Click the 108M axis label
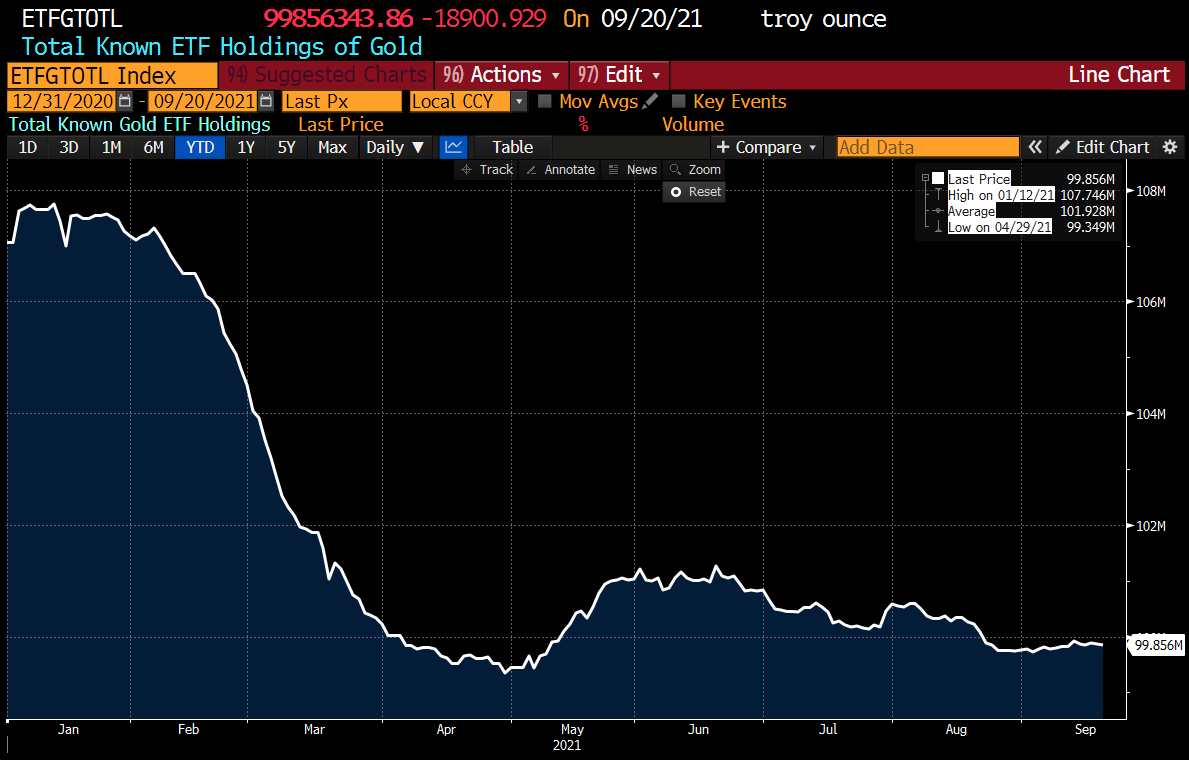Image resolution: width=1189 pixels, height=760 pixels. click(x=1150, y=191)
